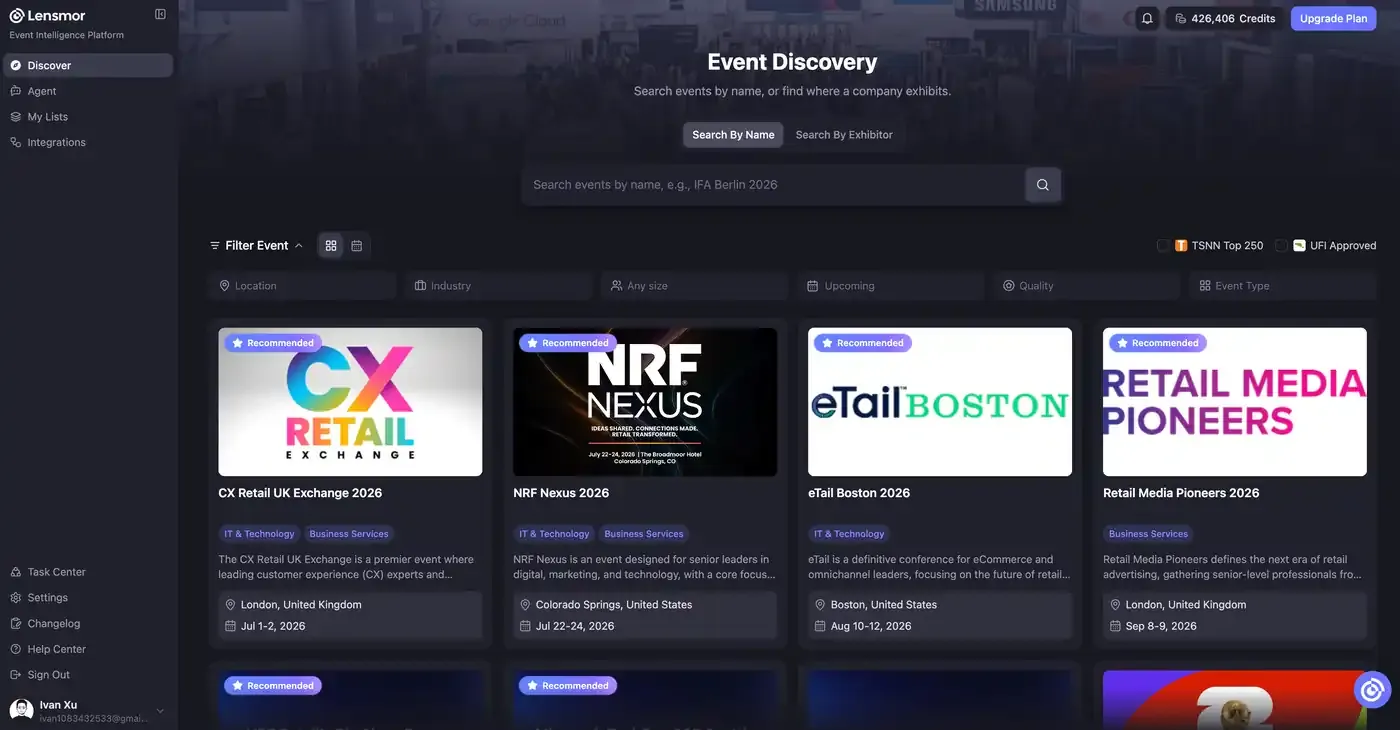
Task: Enable the TSNN Top 250 checkbox
Action: coord(1163,245)
